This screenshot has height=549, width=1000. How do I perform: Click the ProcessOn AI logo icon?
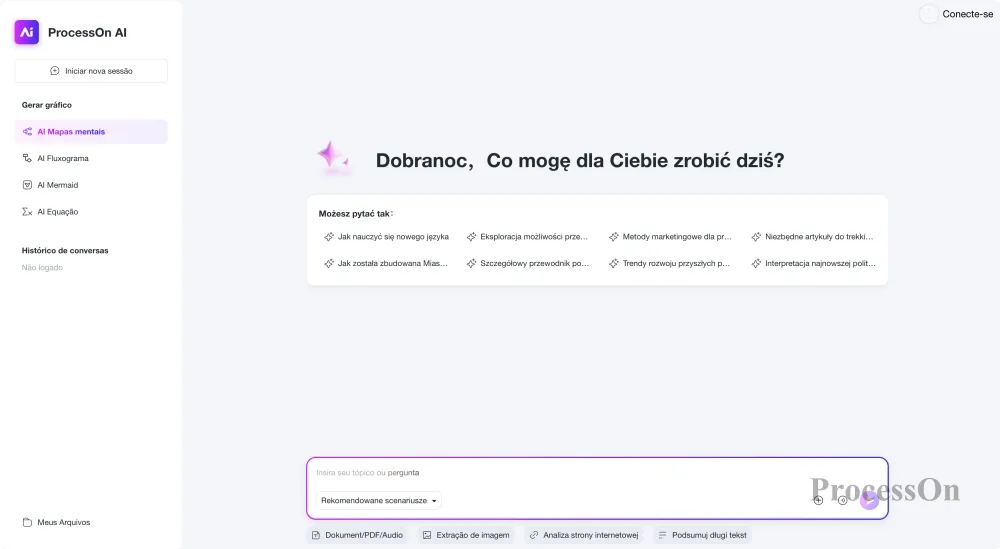coord(27,33)
